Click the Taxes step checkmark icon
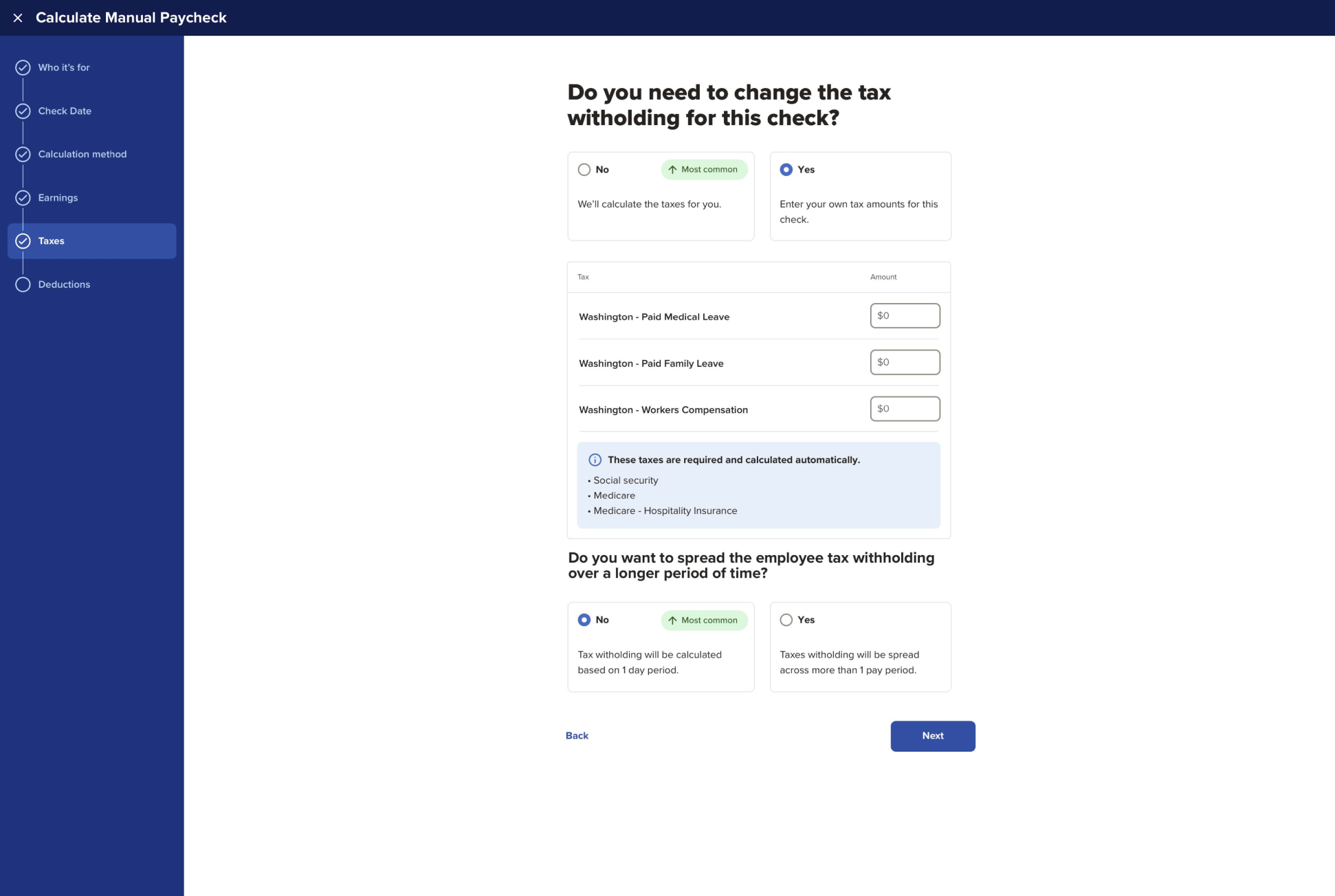1335x896 pixels. tap(23, 241)
